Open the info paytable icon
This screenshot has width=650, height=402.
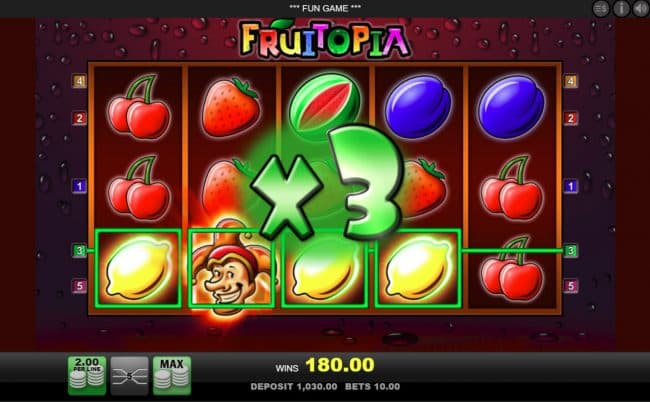pos(621,8)
